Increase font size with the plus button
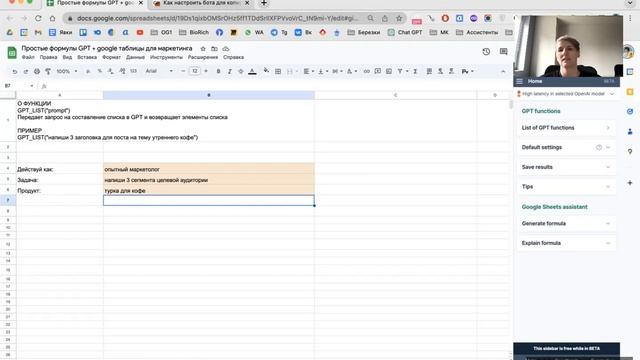The height and width of the screenshot is (360, 640). tap(206, 71)
